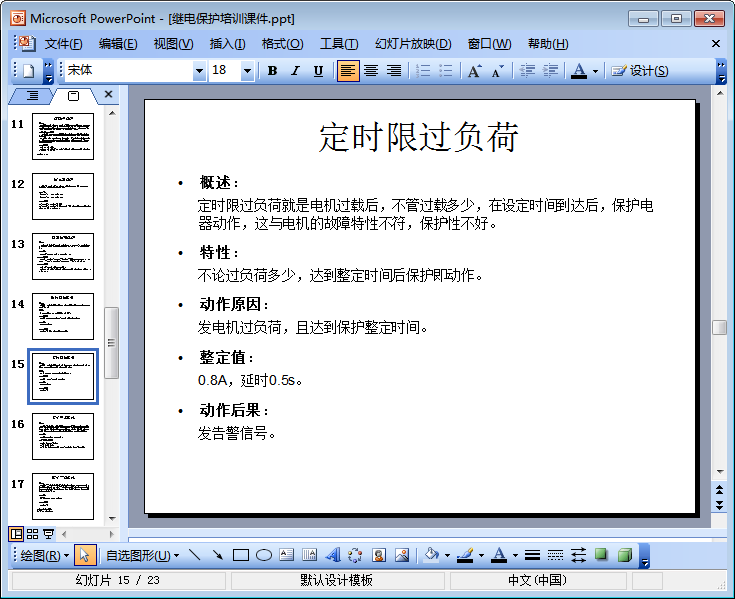
Task: Open the 幻灯片放映 (Slide Show) menu
Action: point(413,44)
